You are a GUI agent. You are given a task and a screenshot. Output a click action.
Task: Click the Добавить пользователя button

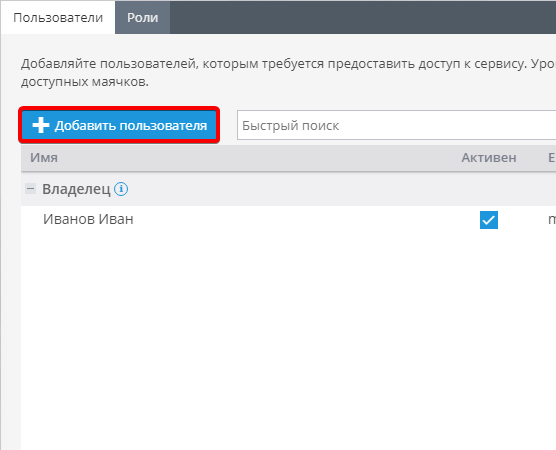(x=119, y=125)
